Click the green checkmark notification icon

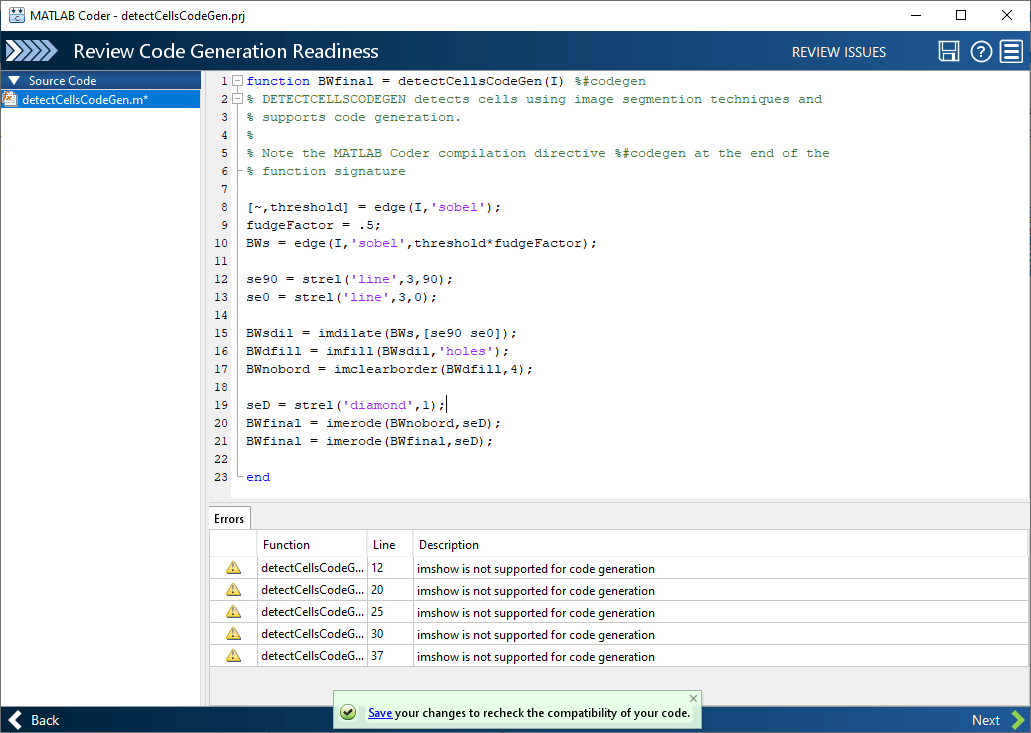[x=348, y=713]
